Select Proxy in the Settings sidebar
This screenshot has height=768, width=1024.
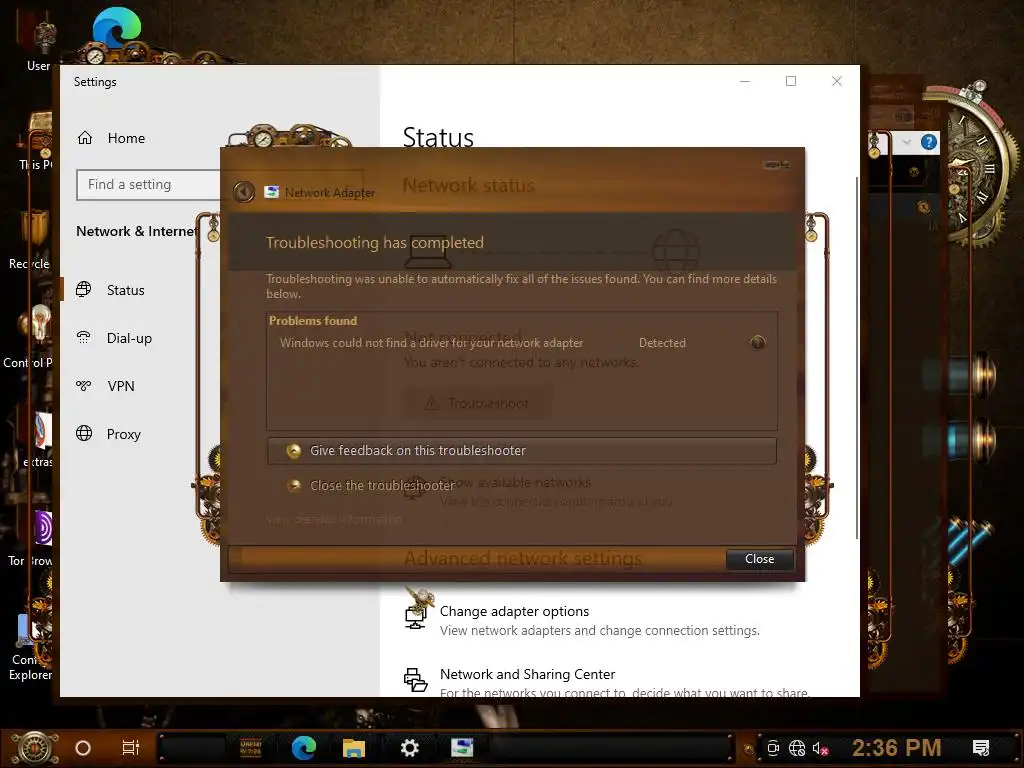coord(123,434)
